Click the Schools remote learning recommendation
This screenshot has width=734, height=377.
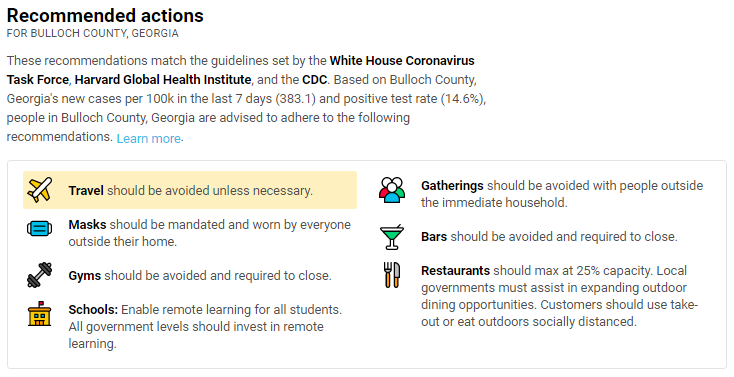[205, 326]
